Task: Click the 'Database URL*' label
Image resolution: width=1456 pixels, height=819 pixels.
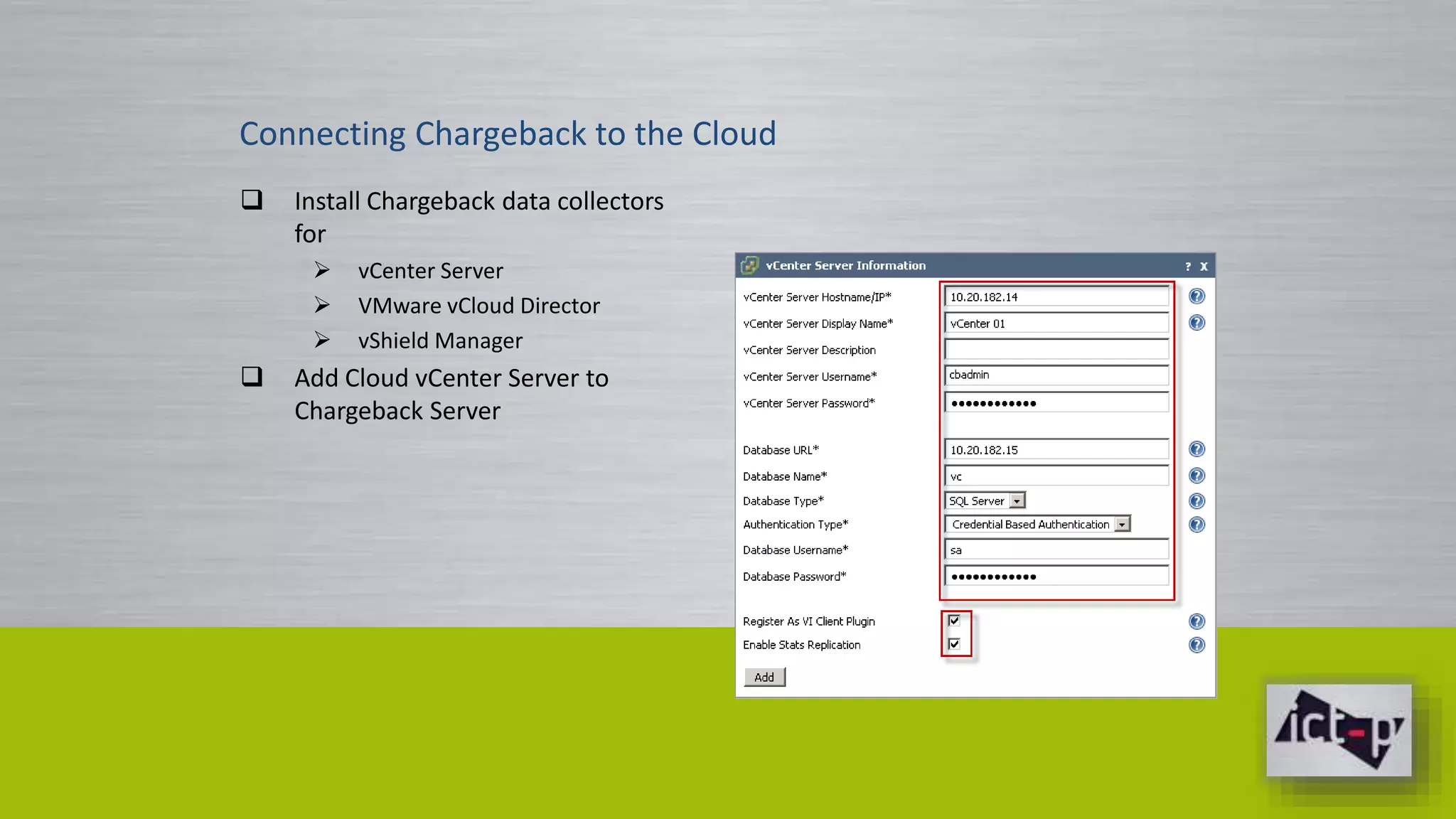Action: (x=781, y=450)
